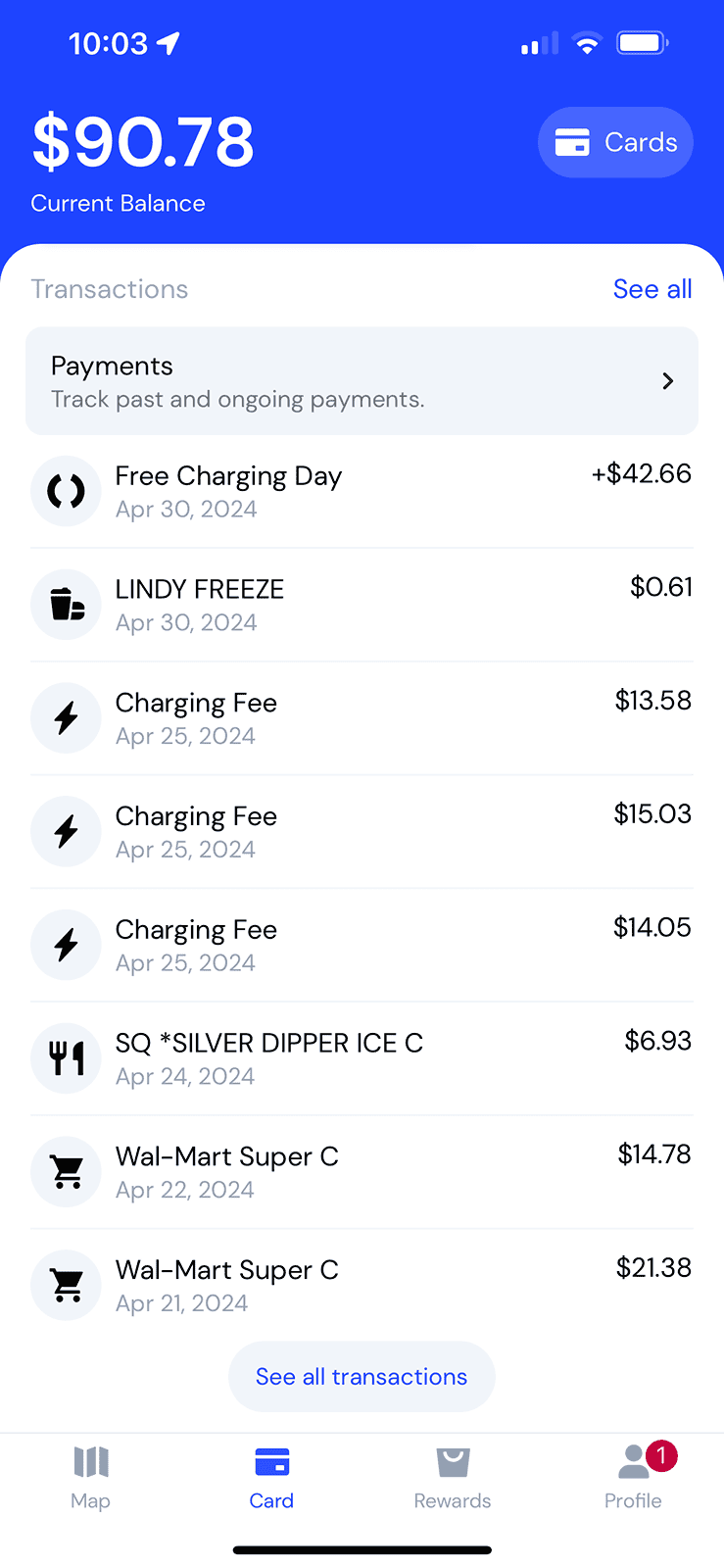
Task: Expand Payments with the chevron arrow
Action: [x=668, y=381]
